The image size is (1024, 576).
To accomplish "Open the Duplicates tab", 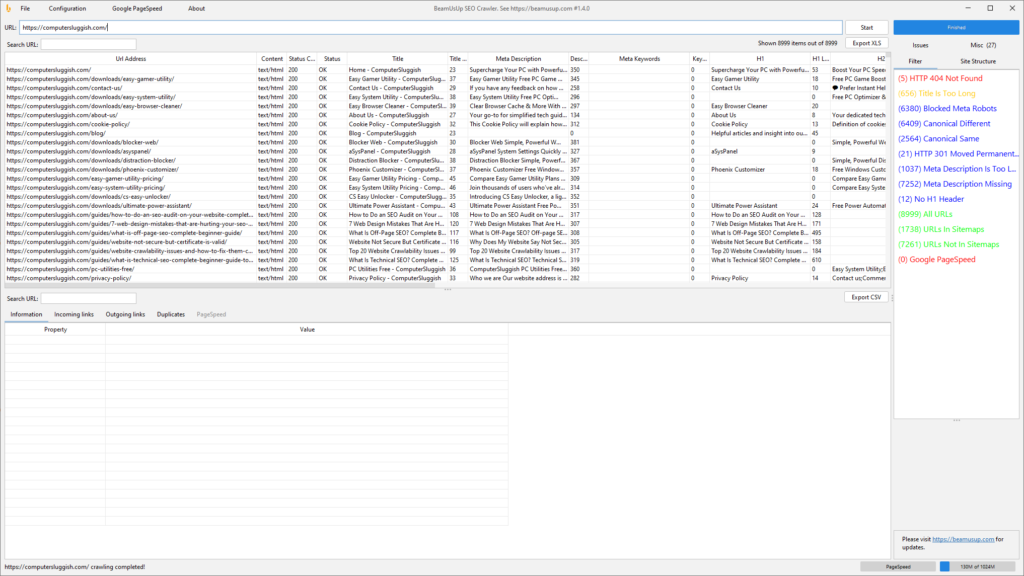I will [x=170, y=315].
